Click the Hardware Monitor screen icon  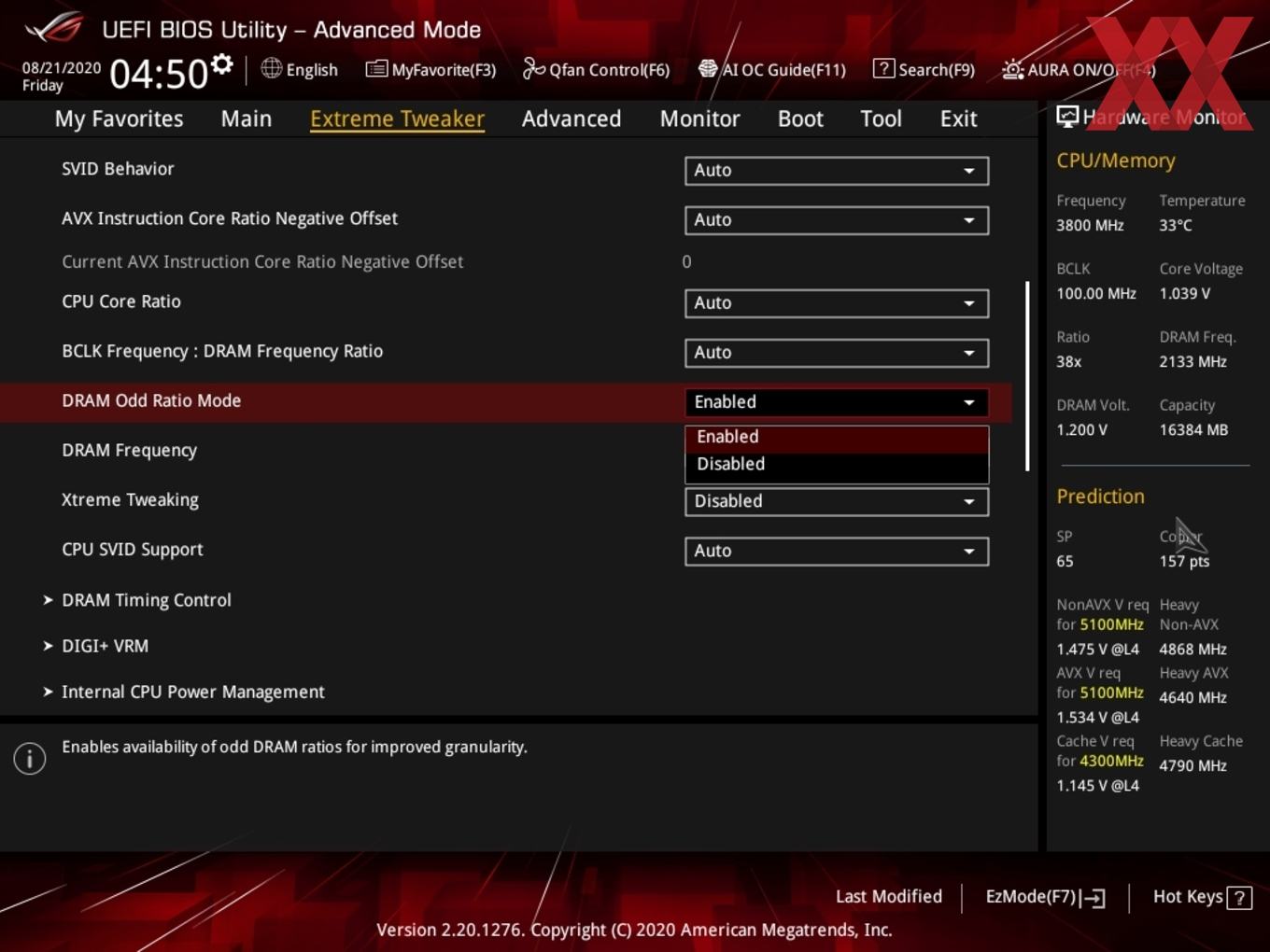[x=1067, y=116]
